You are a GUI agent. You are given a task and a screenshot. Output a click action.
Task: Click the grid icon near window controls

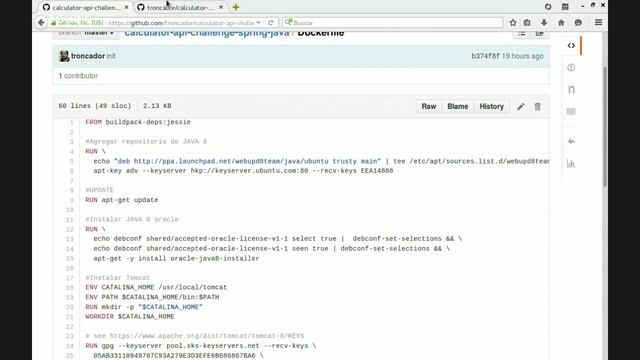[565, 7]
